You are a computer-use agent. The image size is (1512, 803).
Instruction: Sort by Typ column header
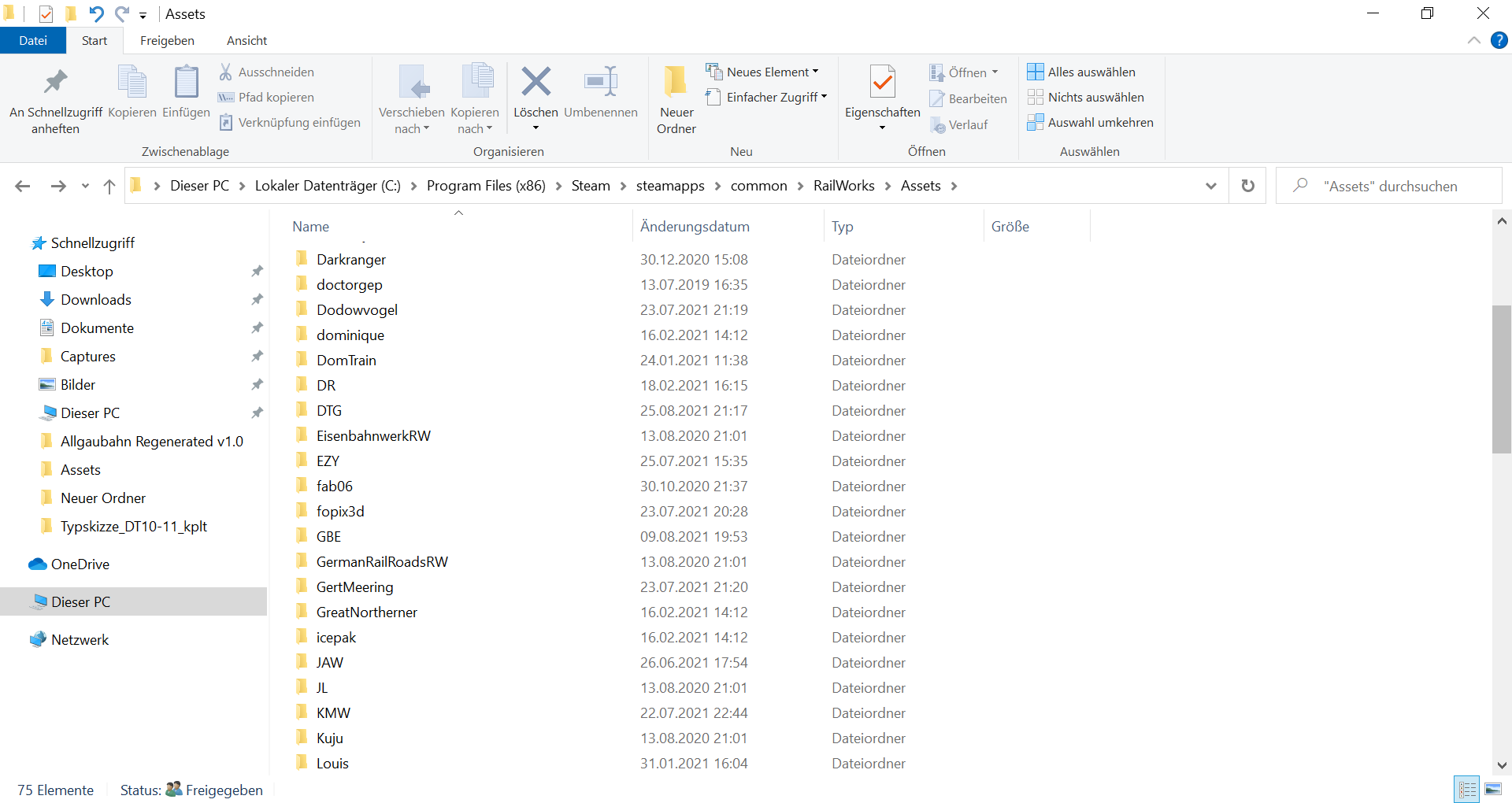click(x=904, y=227)
